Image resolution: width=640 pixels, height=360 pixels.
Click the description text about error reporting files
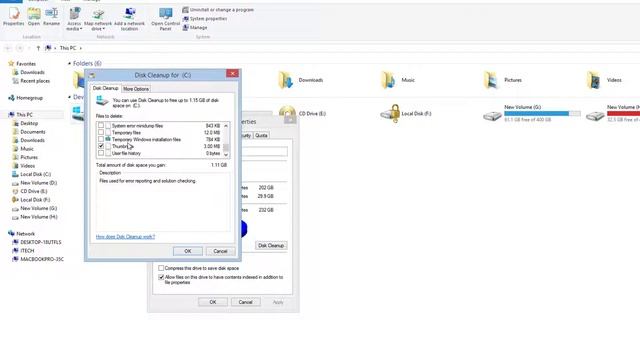148,181
